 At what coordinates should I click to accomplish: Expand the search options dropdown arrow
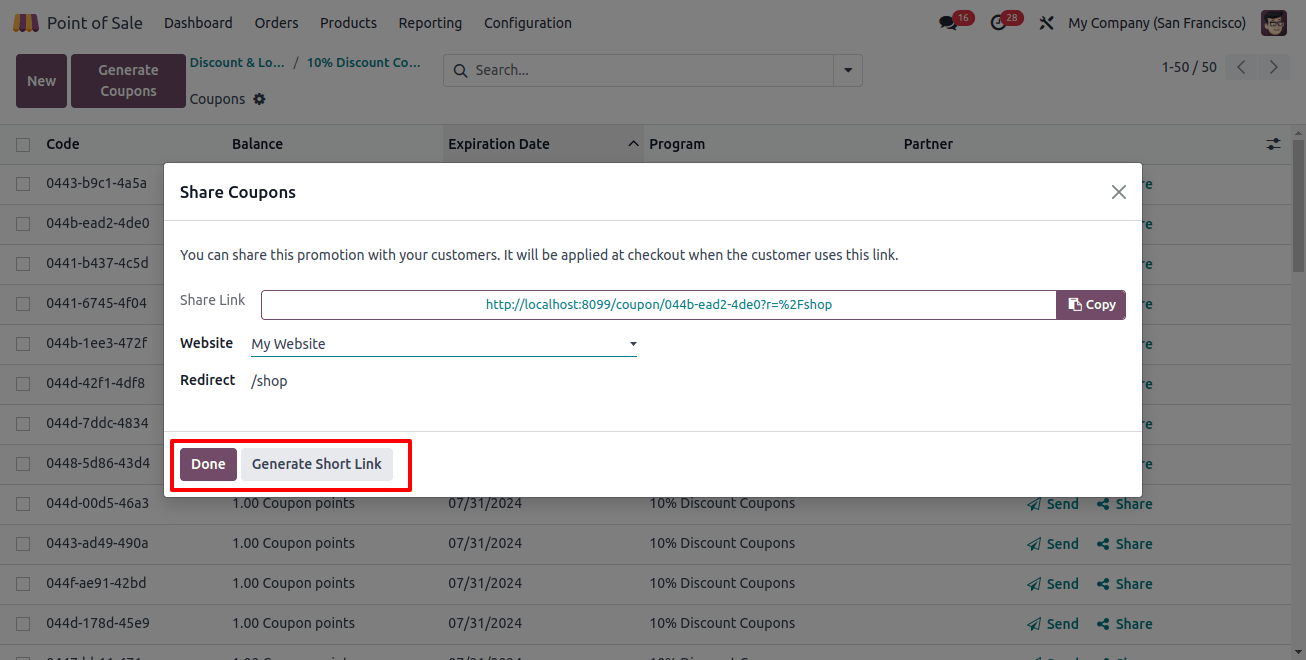[x=848, y=70]
